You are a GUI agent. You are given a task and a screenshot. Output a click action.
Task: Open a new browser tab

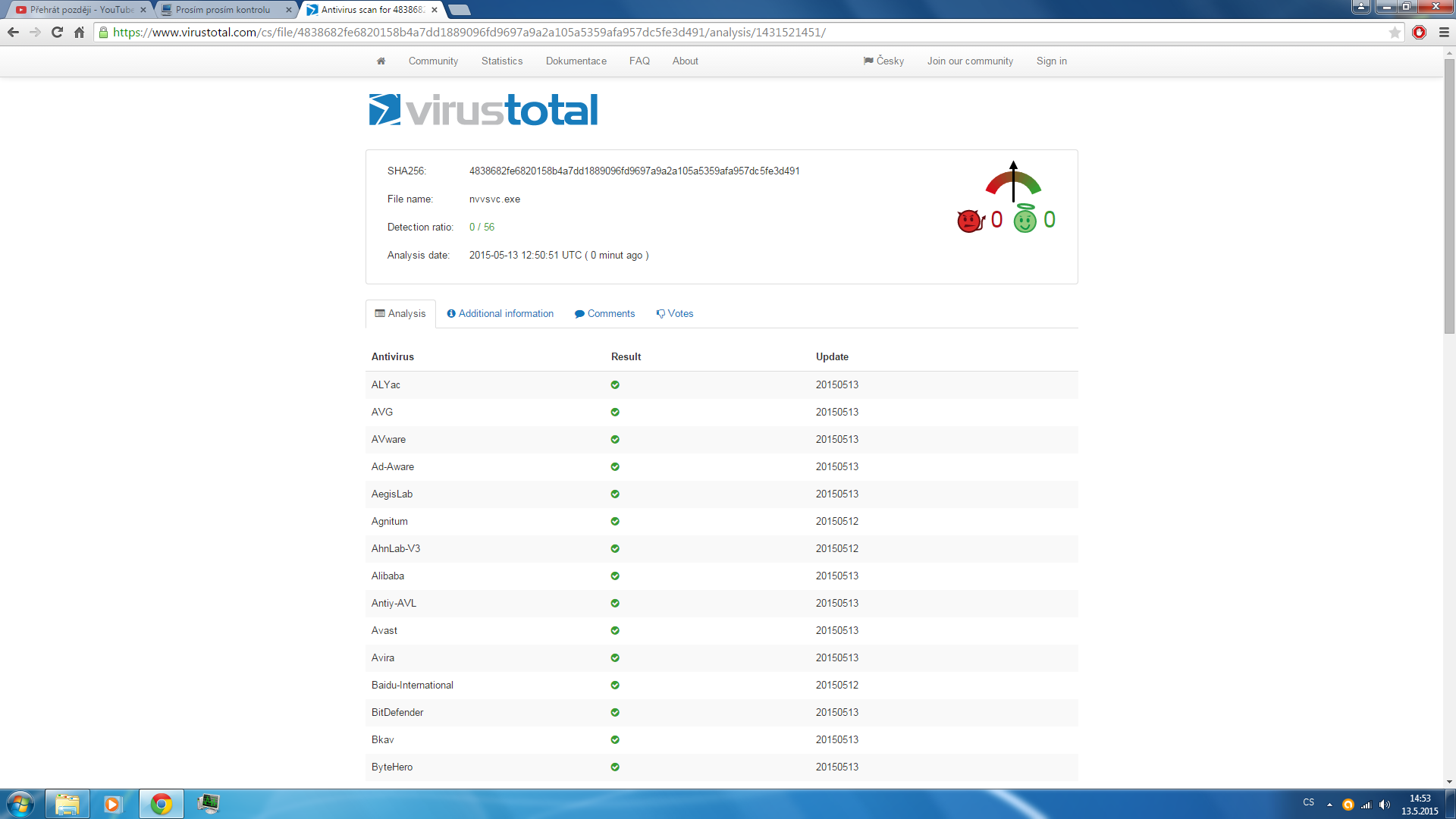(460, 10)
